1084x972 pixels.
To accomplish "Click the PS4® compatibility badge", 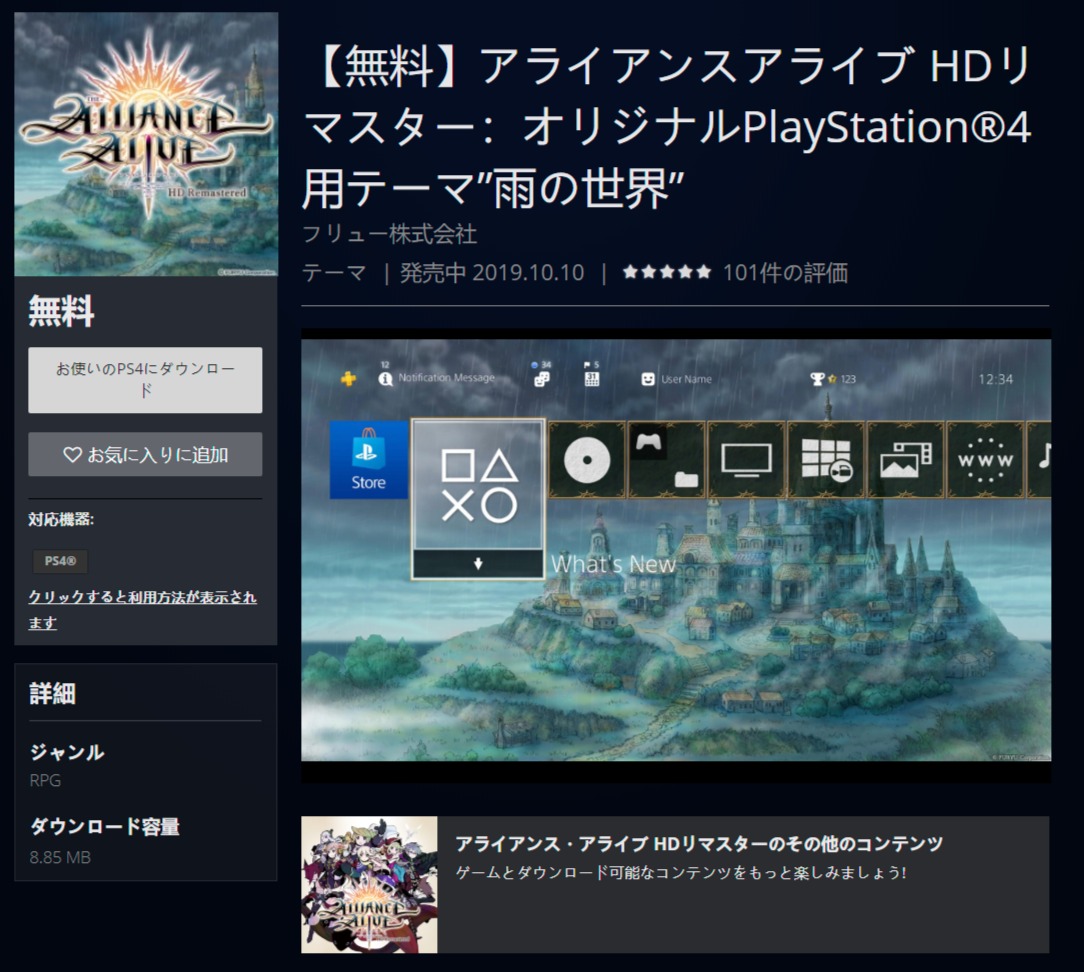I will (60, 561).
